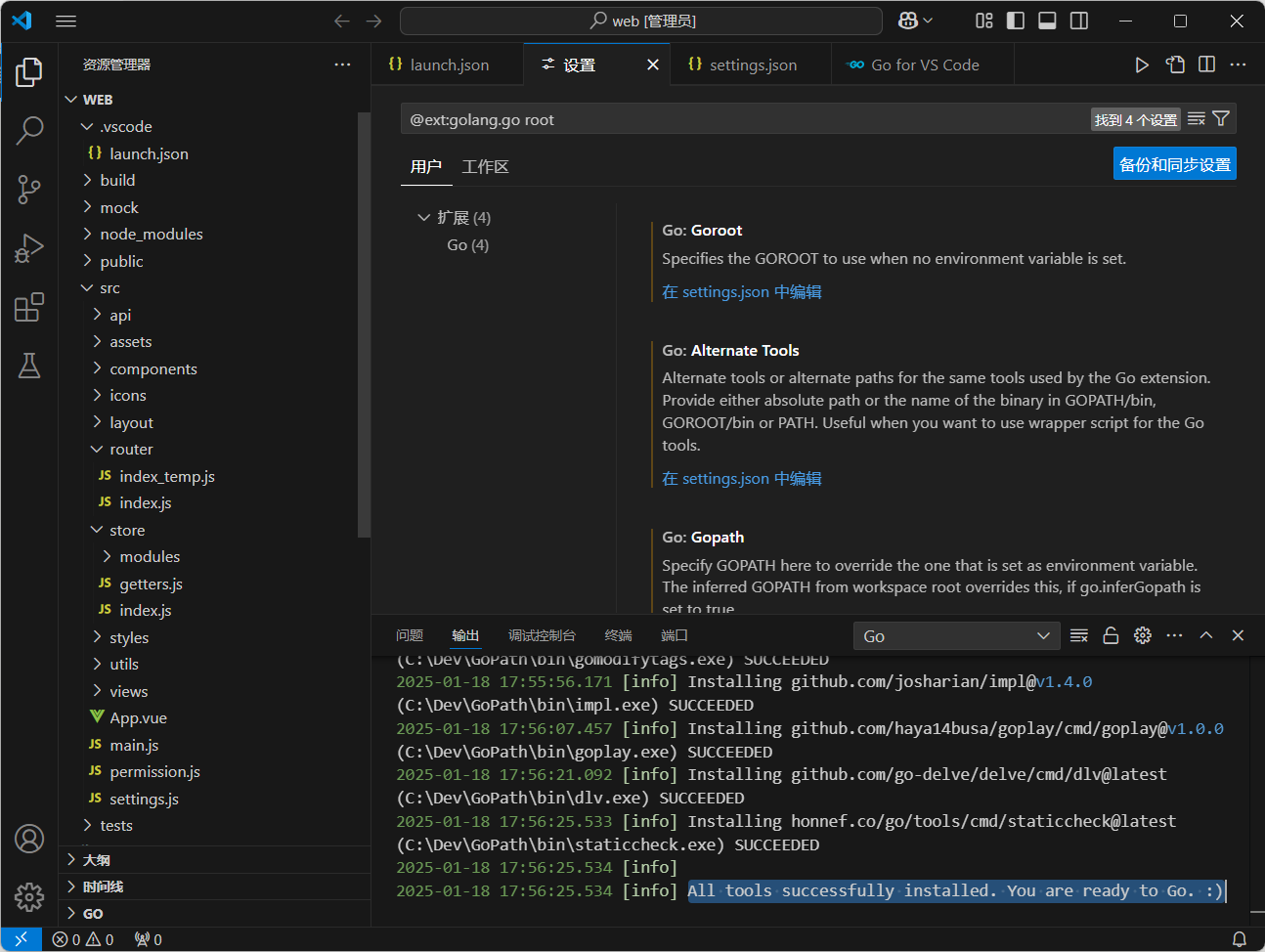1265x952 pixels.
Task: Show errors and warnings in status bar
Action: (83, 939)
